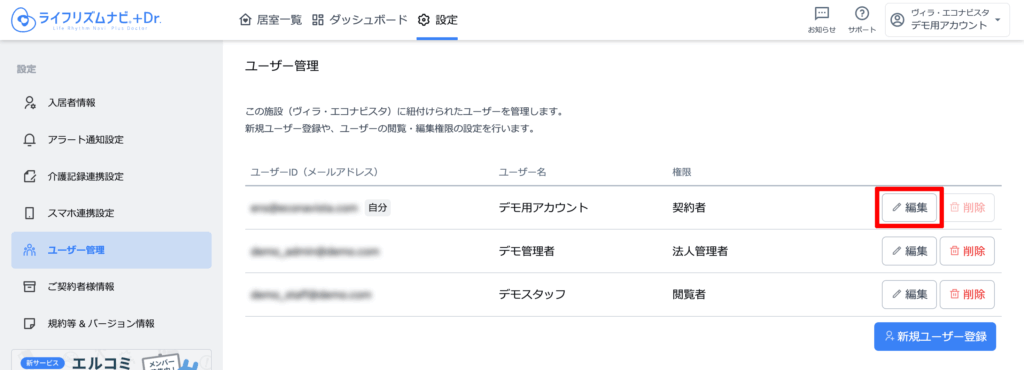This screenshot has width=1024, height=370.
Task: Click the 規約等&バージョン情報 note icon
Action: [29, 323]
